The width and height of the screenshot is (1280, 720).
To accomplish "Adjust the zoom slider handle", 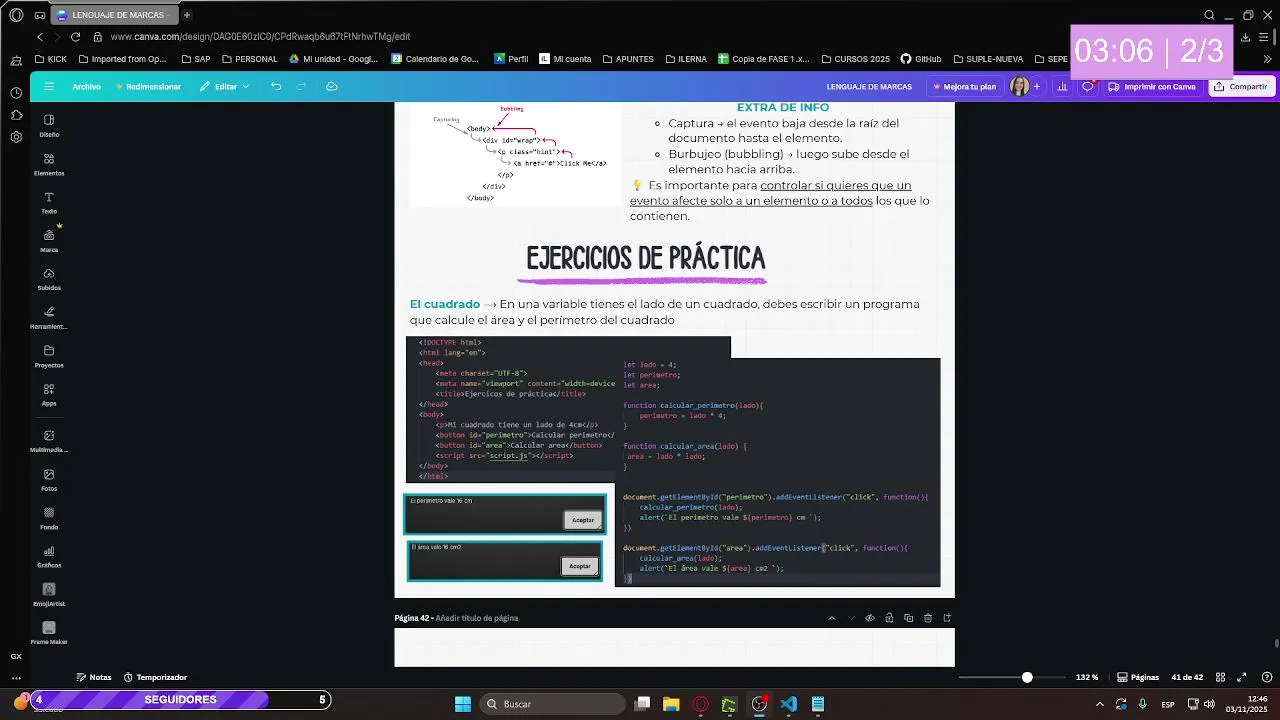I will tap(1027, 677).
